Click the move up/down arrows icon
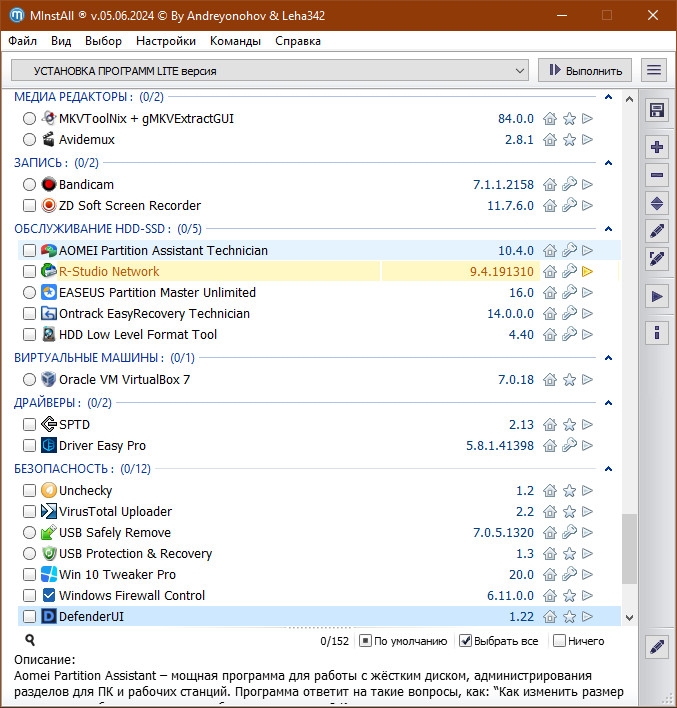Screen dimensions: 677x708 657,203
